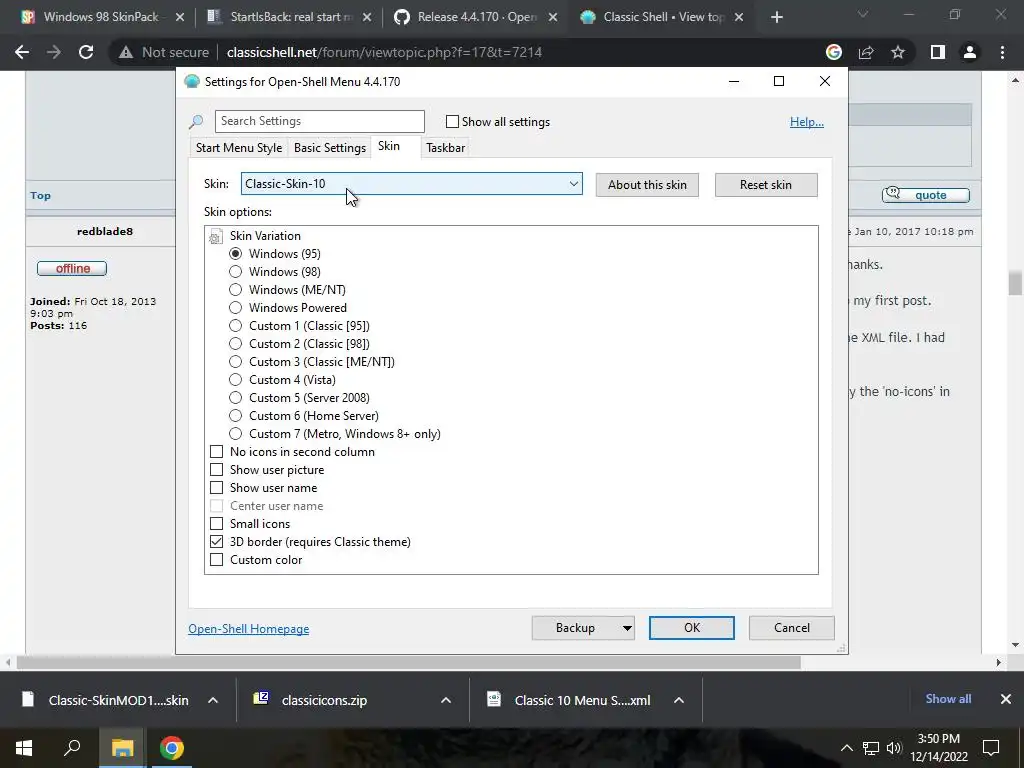Viewport: 1024px width, 768px height.
Task: Open Chrome tab search chevron
Action: tap(863, 14)
